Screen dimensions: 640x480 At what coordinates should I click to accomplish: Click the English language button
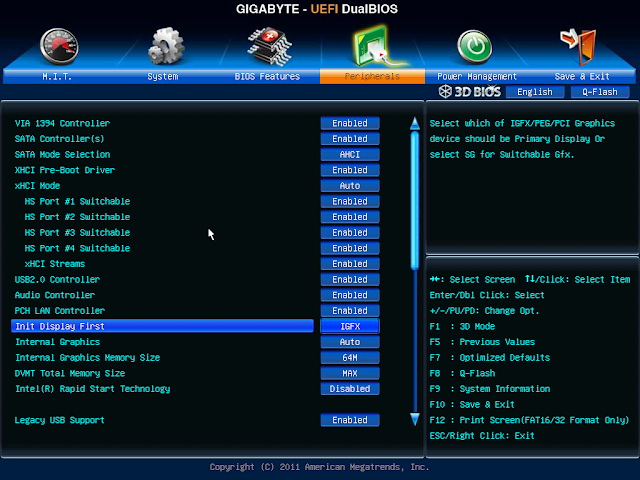tap(535, 92)
